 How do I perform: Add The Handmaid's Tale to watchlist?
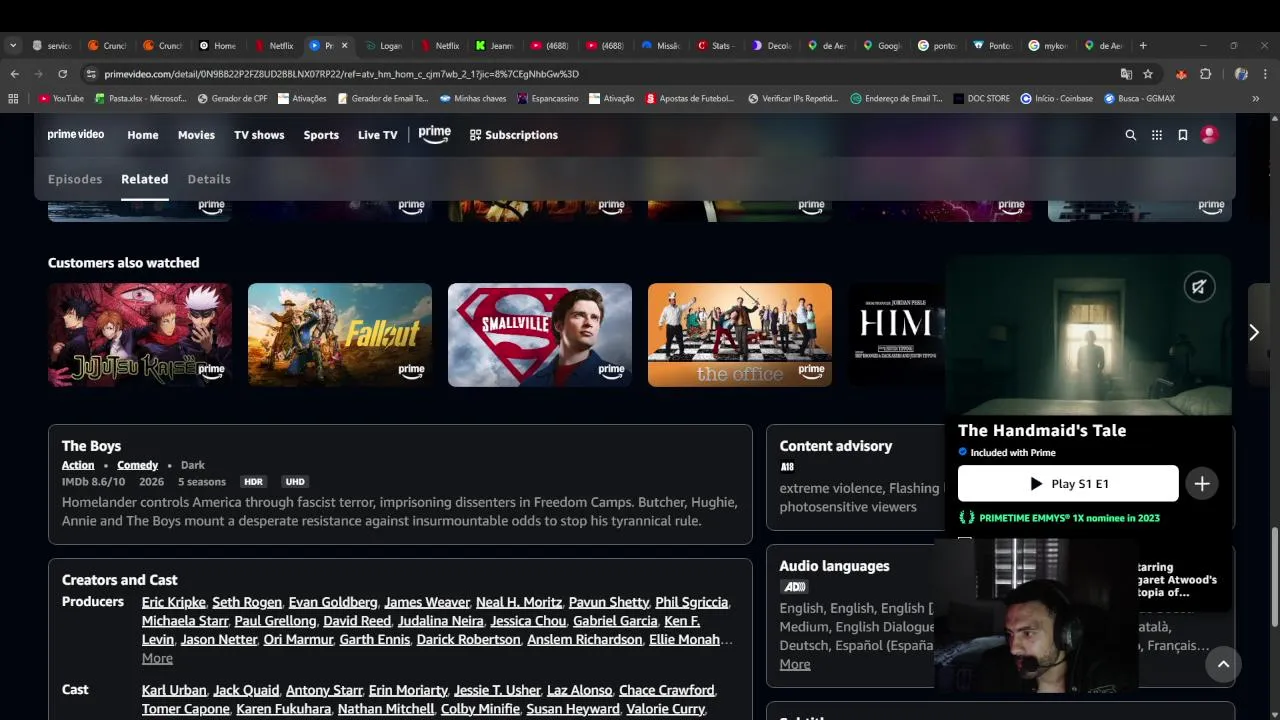click(x=1202, y=484)
